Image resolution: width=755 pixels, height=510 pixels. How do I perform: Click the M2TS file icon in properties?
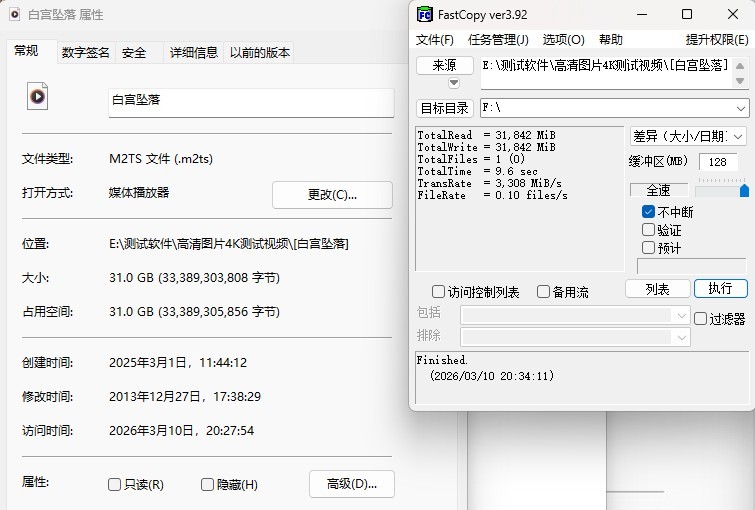[x=37, y=96]
